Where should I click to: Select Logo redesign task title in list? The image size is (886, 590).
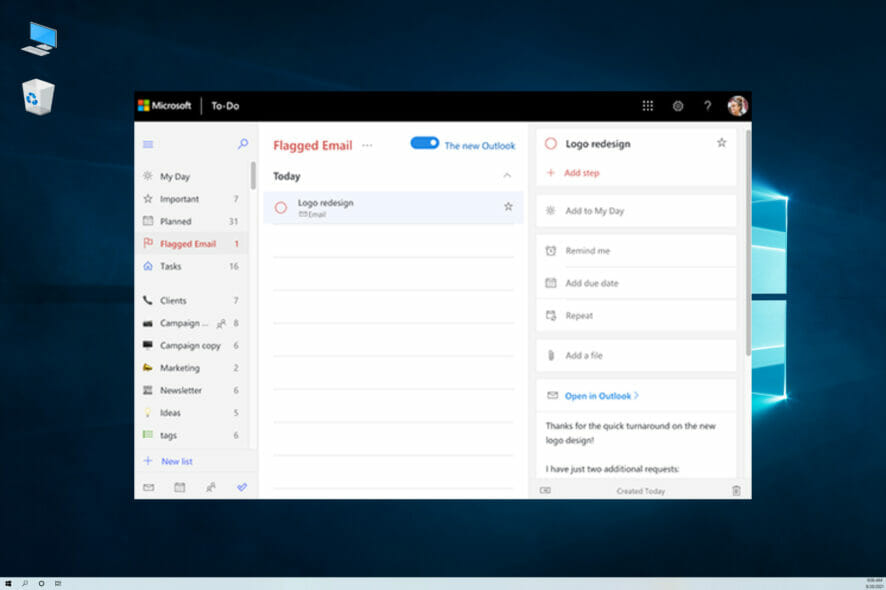click(325, 202)
